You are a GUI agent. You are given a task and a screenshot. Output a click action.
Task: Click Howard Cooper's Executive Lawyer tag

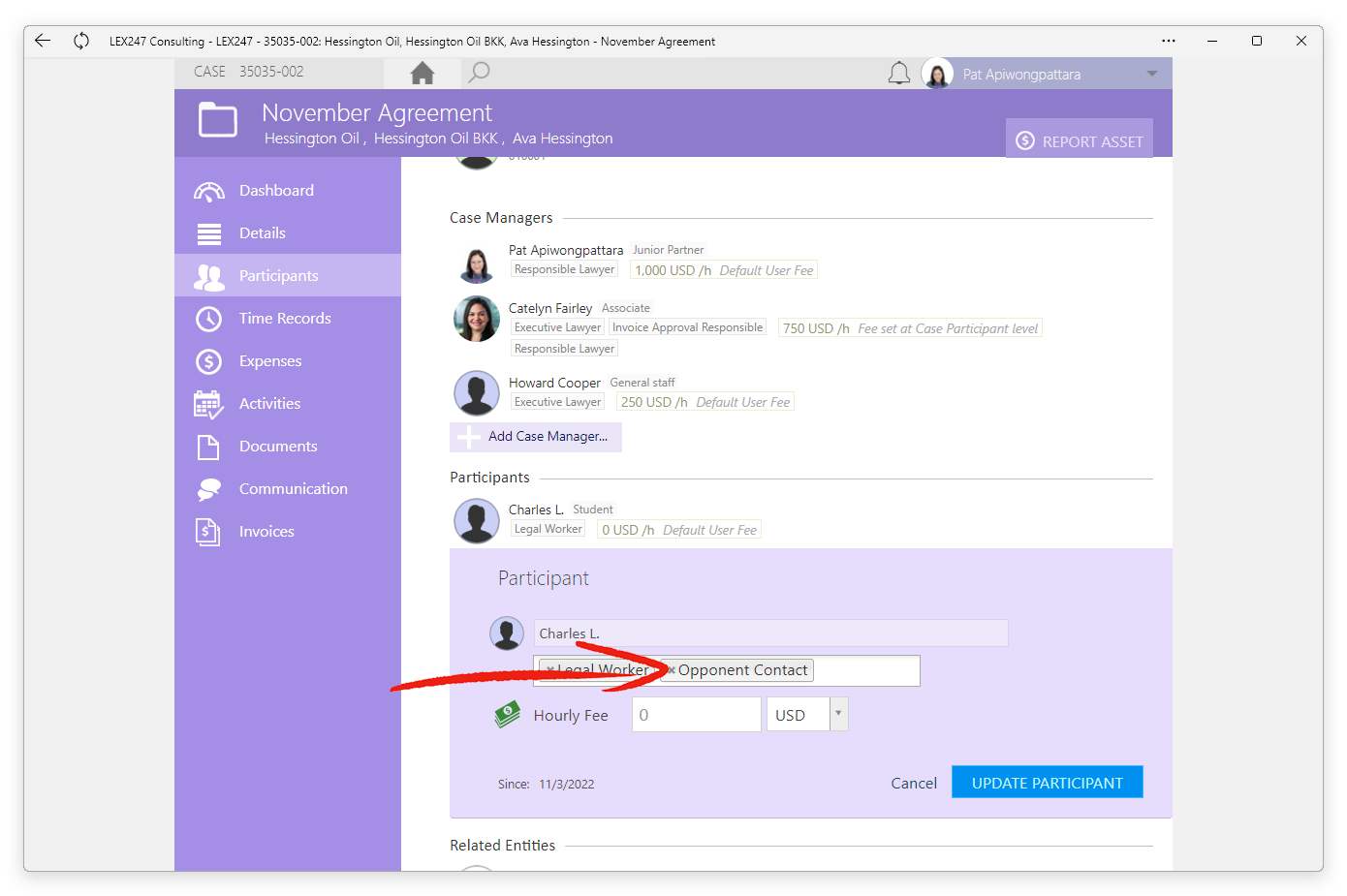(557, 402)
